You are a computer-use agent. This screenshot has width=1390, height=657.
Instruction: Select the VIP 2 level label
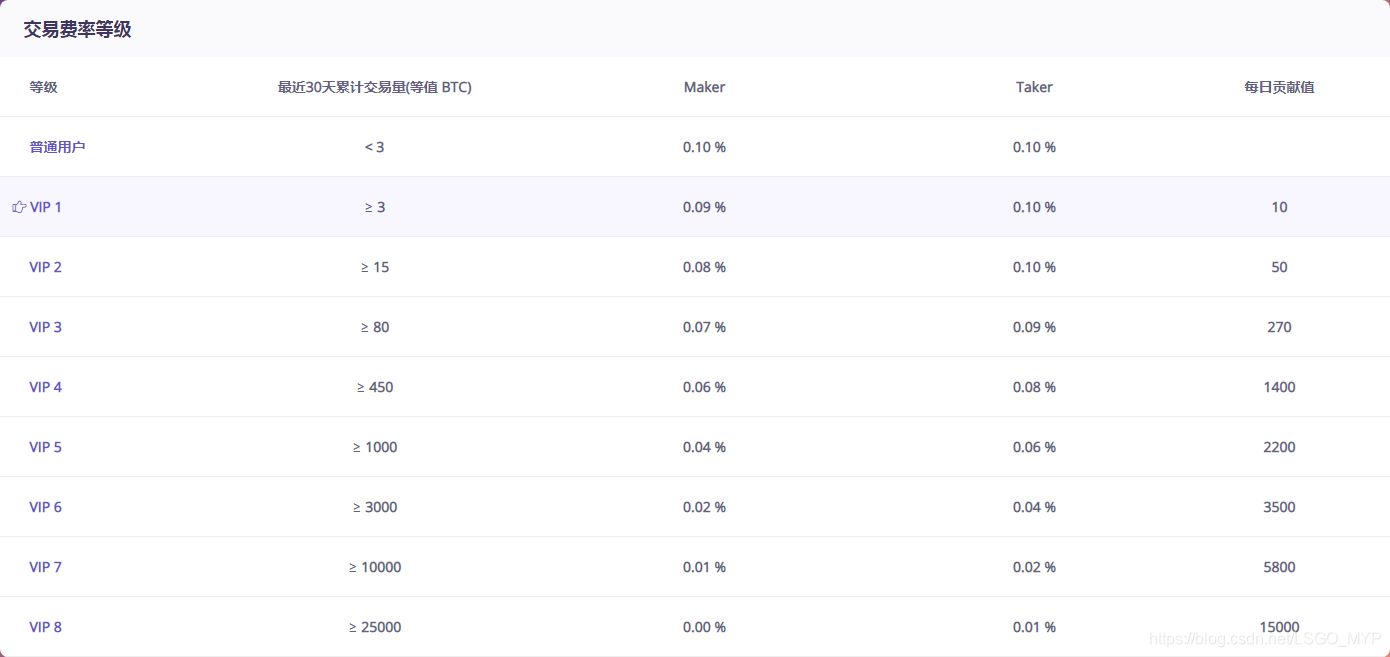click(x=46, y=267)
